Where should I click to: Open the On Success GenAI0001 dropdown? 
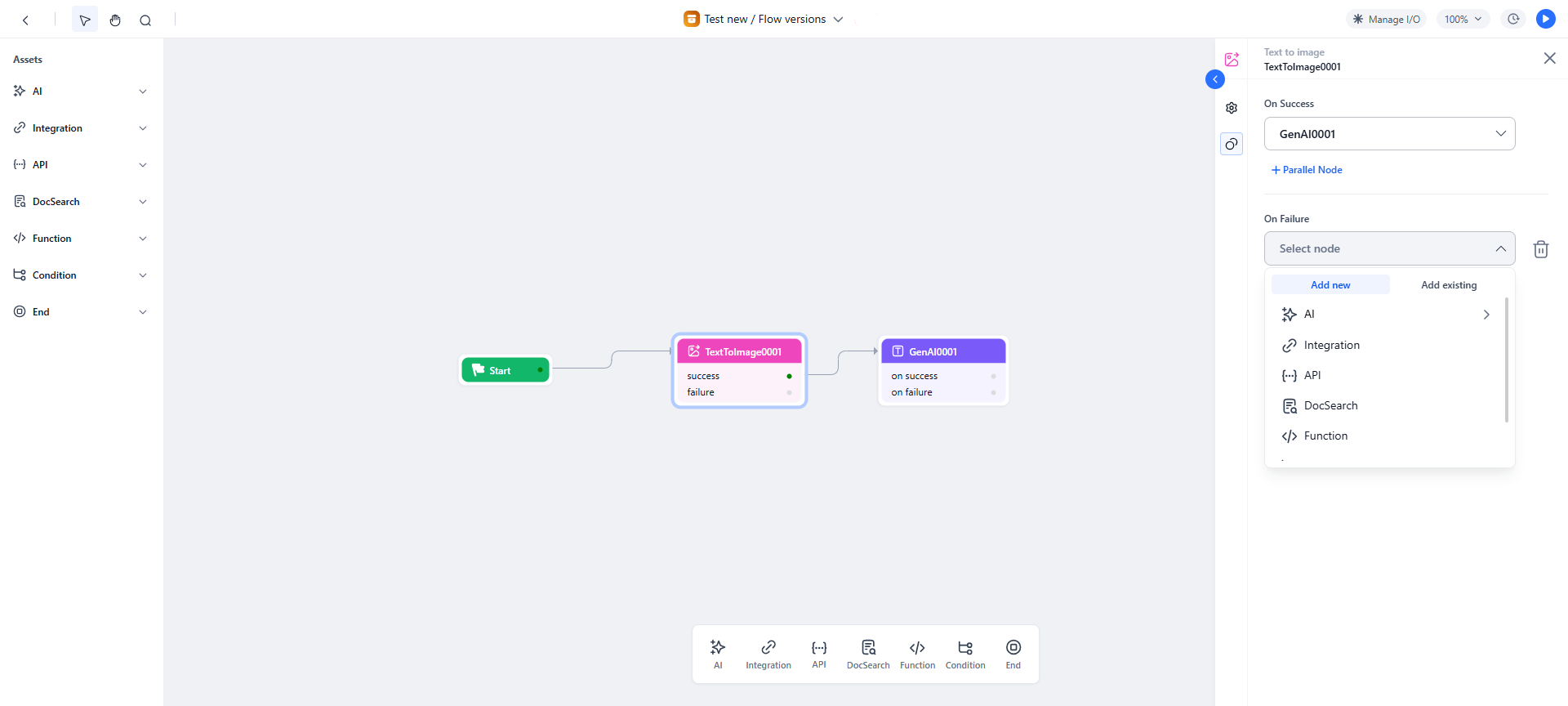pos(1389,134)
